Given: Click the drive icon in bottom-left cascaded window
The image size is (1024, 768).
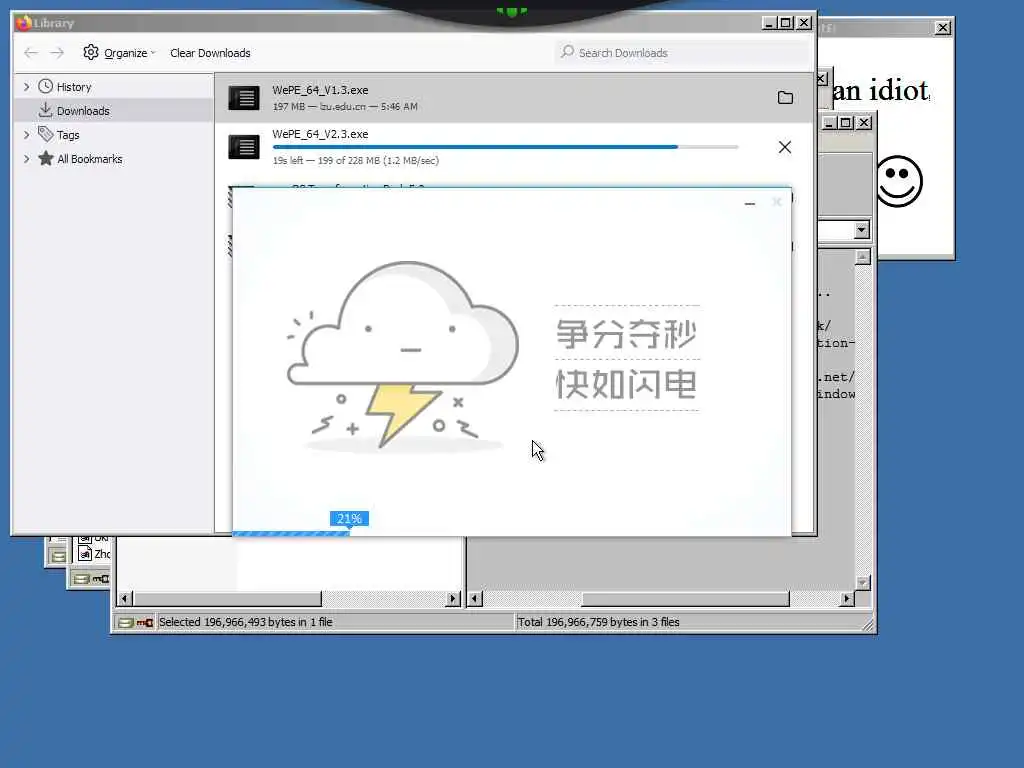Looking at the screenshot, I should 82,579.
